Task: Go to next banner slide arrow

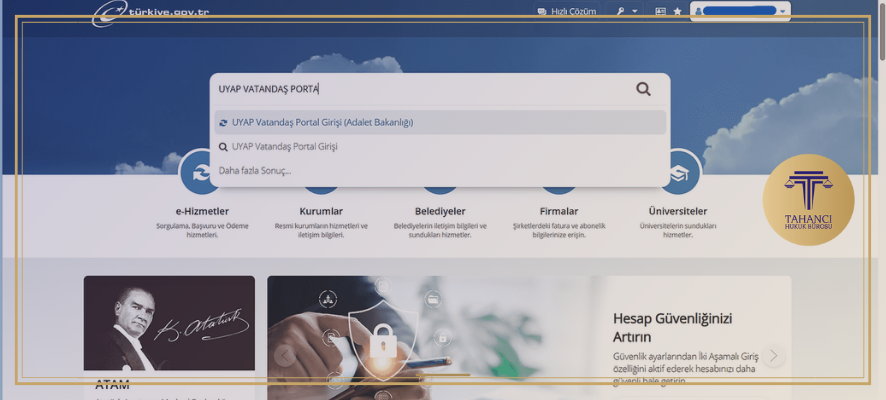Action: [773, 355]
